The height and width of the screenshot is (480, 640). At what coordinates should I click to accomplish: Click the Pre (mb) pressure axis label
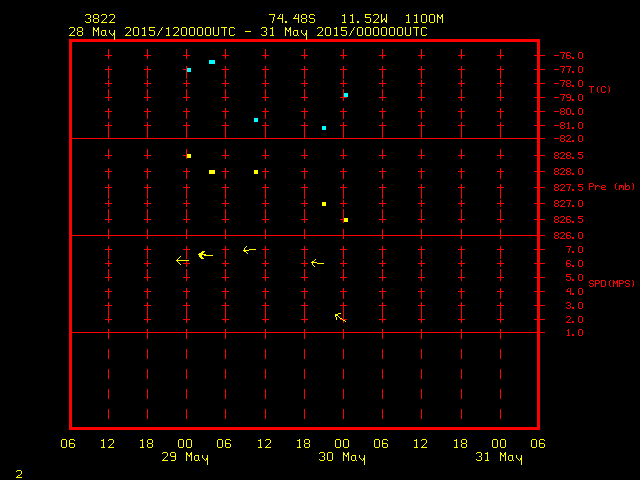pyautogui.click(x=611, y=187)
